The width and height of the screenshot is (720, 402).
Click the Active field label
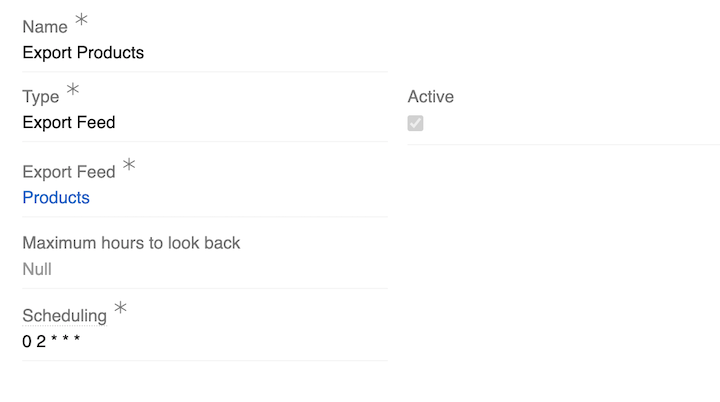pyautogui.click(x=430, y=97)
